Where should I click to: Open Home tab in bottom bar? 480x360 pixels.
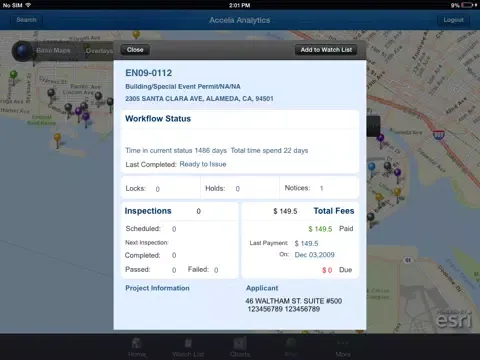[137, 347]
